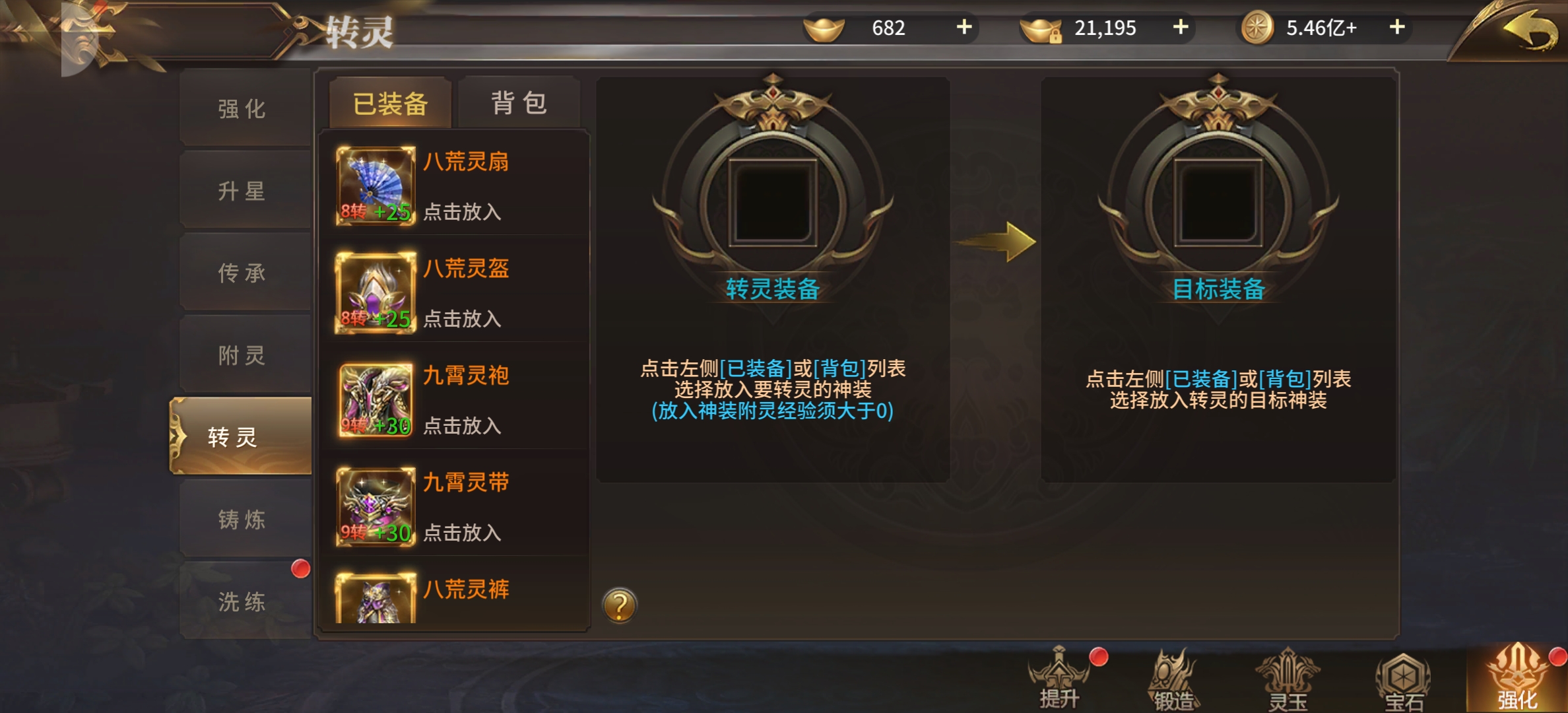
Task: Open the 洗练 side menu tab
Action: [x=242, y=601]
